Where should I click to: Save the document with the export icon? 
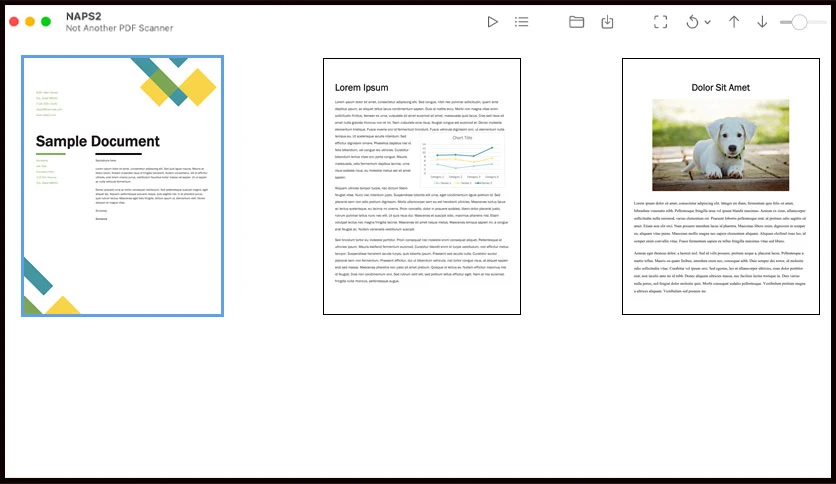(607, 22)
